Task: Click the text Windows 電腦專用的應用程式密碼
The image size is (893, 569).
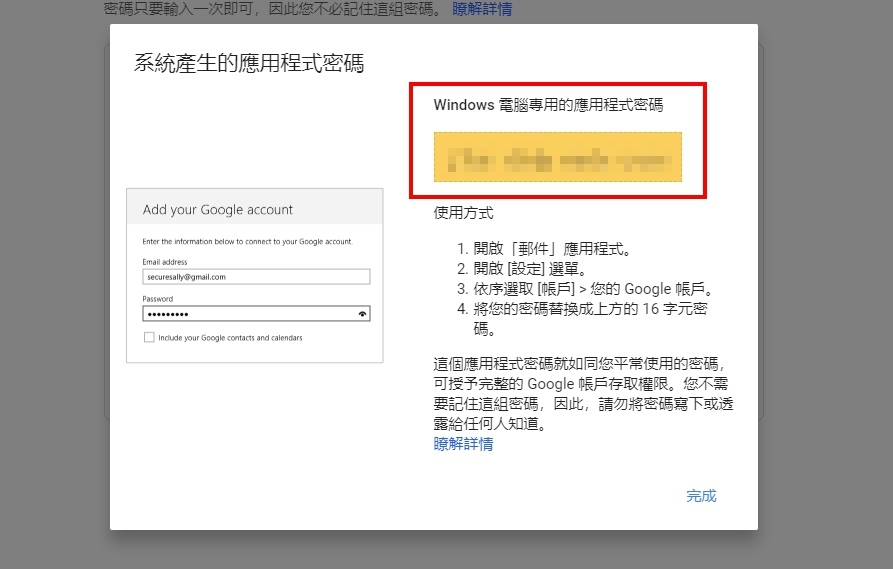Action: tap(548, 105)
